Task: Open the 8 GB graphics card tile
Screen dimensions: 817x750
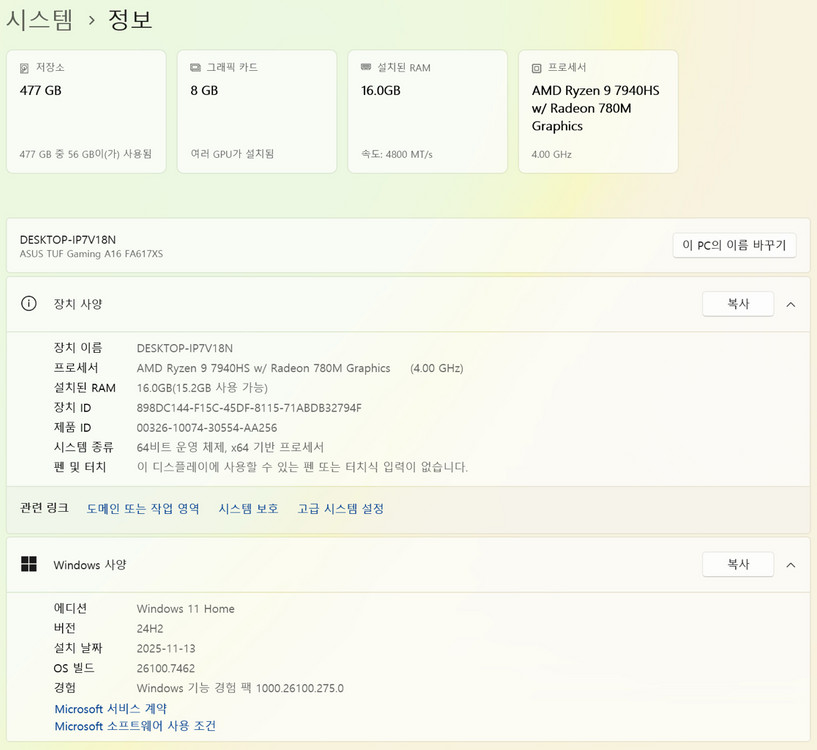Action: point(257,111)
